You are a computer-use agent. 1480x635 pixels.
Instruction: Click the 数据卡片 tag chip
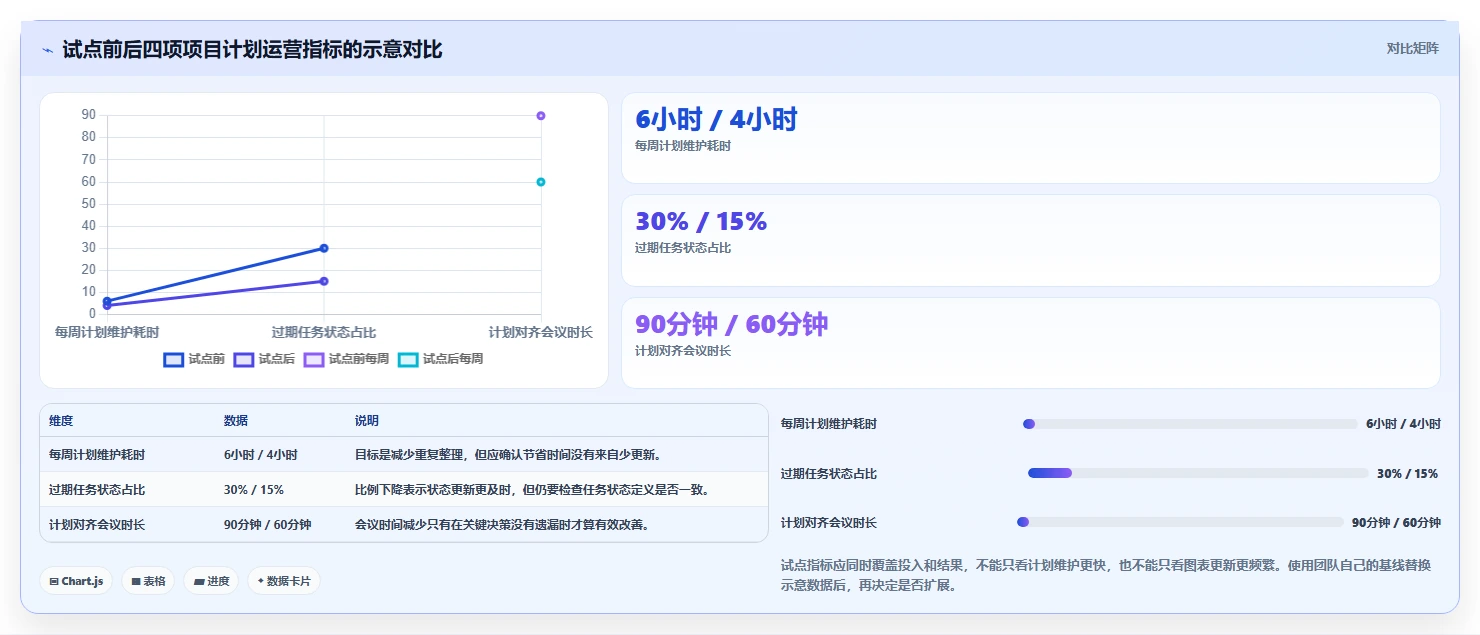coord(284,581)
